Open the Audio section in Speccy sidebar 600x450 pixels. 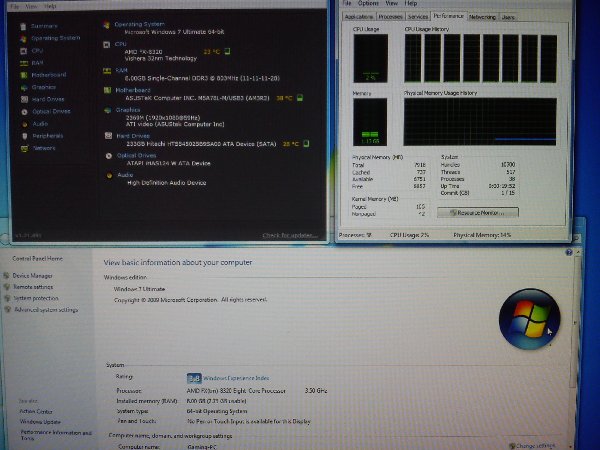[40, 123]
